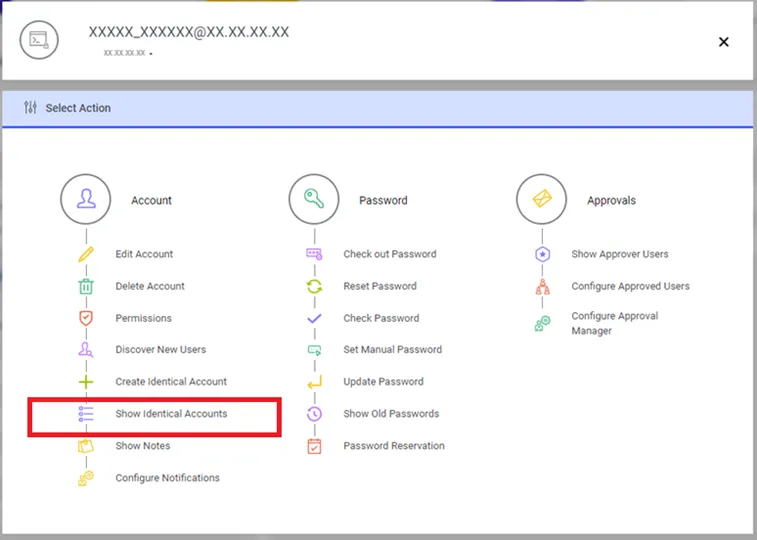Select Check out Password
Screen dimensions: 757x540
(390, 254)
